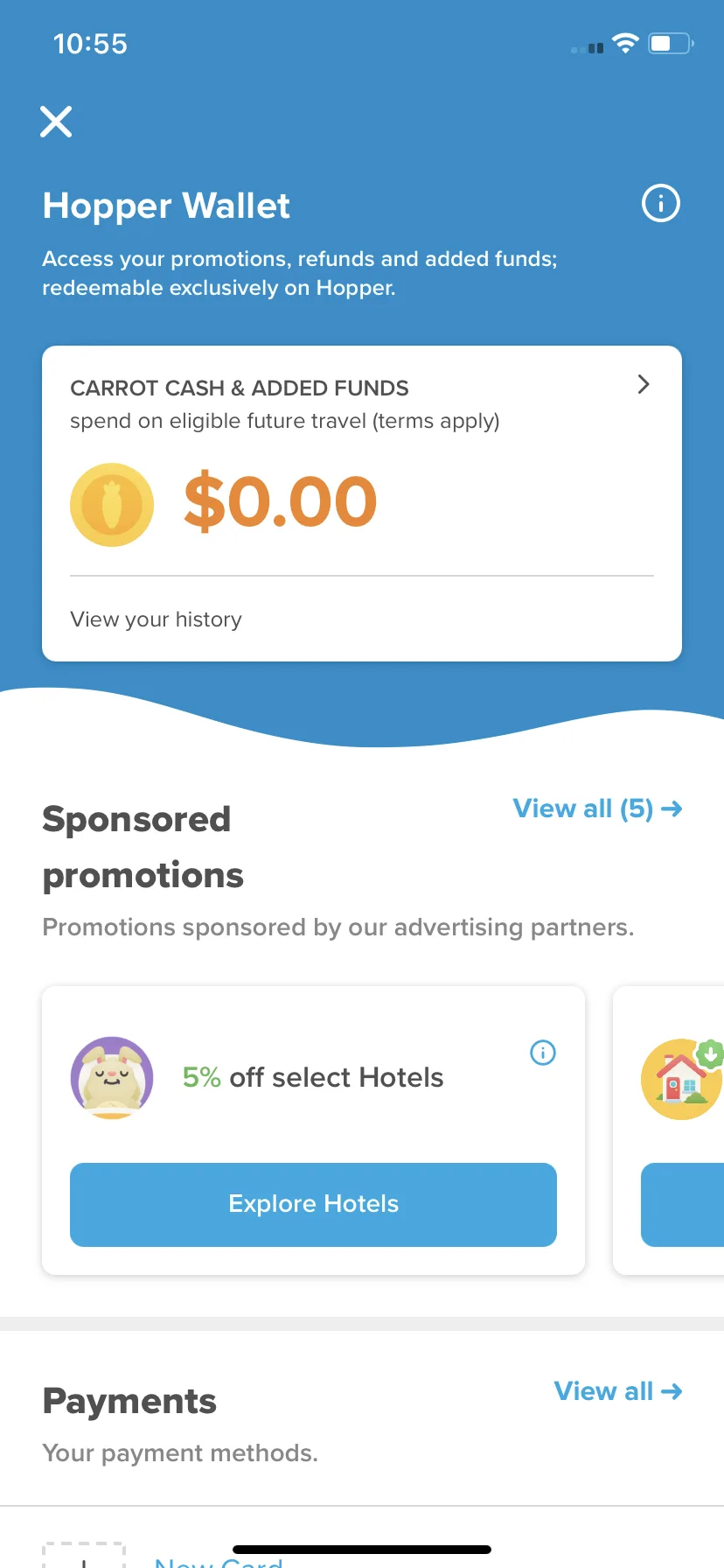The image size is (724, 1568).
Task: Tap the cellular signal indicator
Action: pyautogui.click(x=588, y=48)
